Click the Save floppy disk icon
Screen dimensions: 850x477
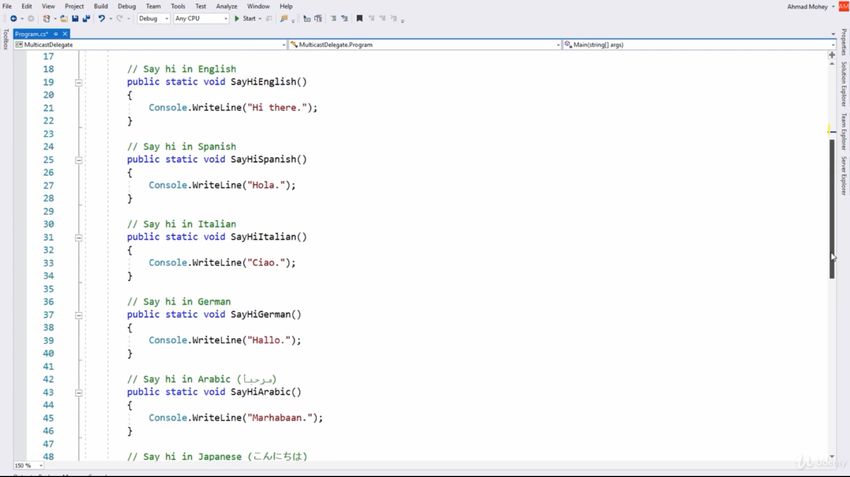click(75, 18)
